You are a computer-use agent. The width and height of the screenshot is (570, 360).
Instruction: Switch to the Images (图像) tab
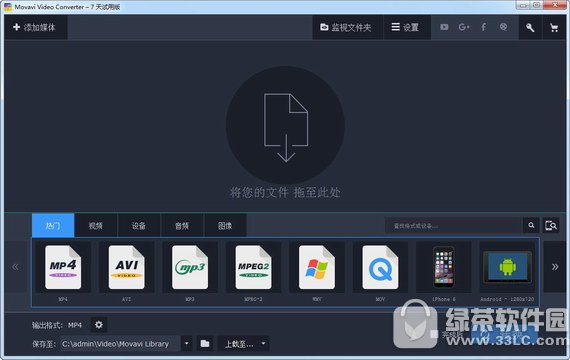(x=225, y=225)
